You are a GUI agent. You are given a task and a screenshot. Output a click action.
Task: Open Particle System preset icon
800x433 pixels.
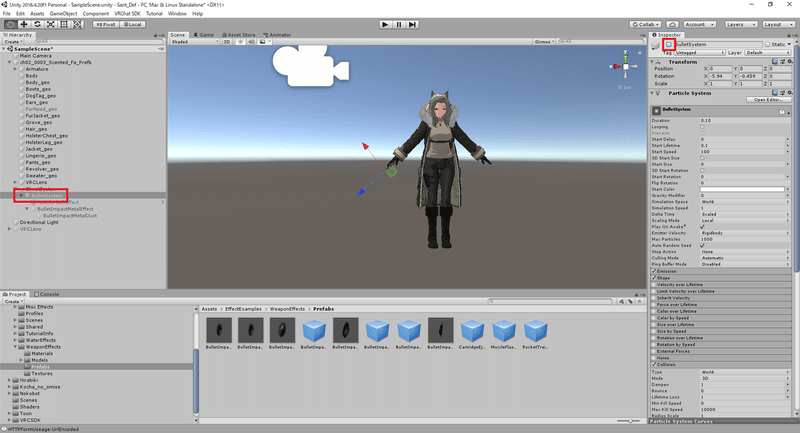pos(782,93)
